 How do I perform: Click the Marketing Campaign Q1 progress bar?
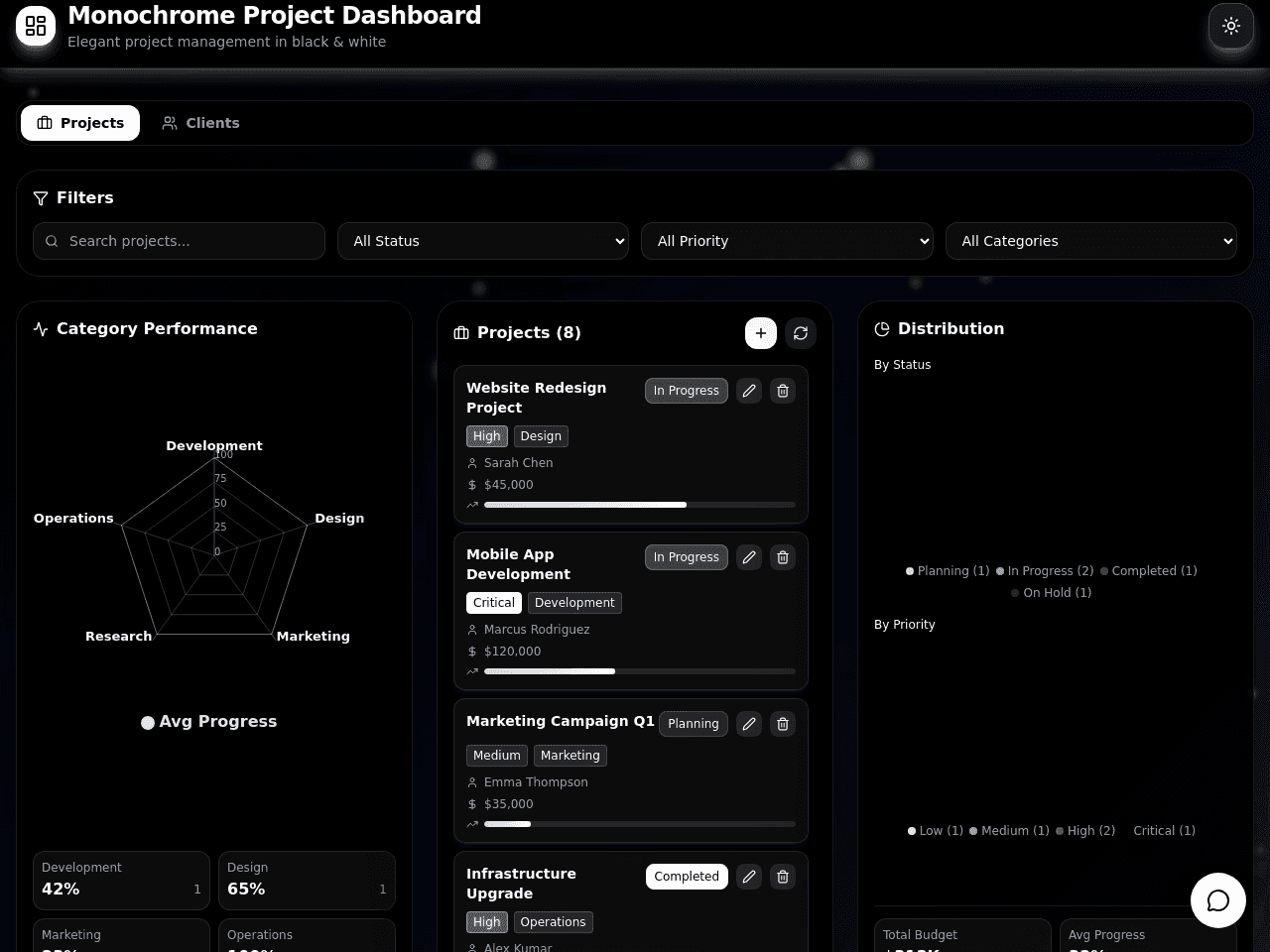(x=640, y=824)
